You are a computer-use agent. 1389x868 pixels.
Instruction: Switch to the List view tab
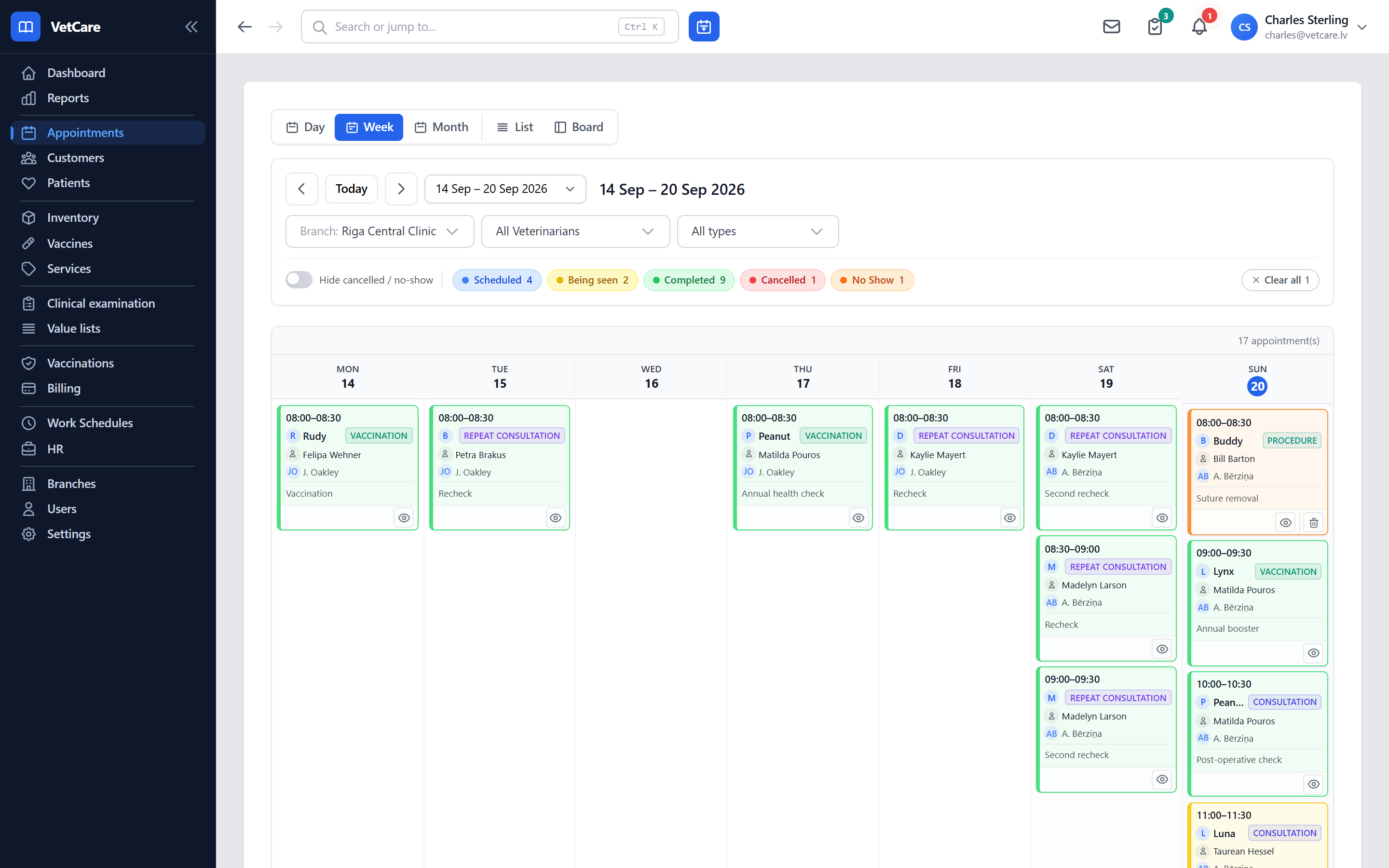(515, 127)
